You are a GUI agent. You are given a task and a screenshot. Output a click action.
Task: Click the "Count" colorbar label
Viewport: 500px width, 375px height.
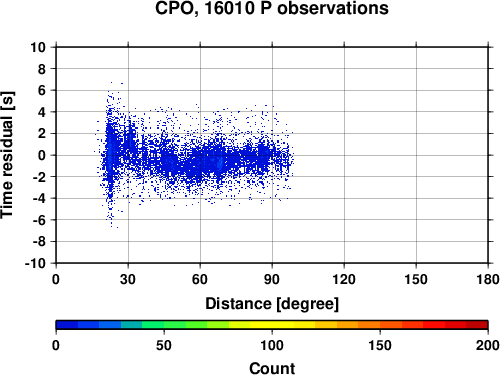pos(272,369)
